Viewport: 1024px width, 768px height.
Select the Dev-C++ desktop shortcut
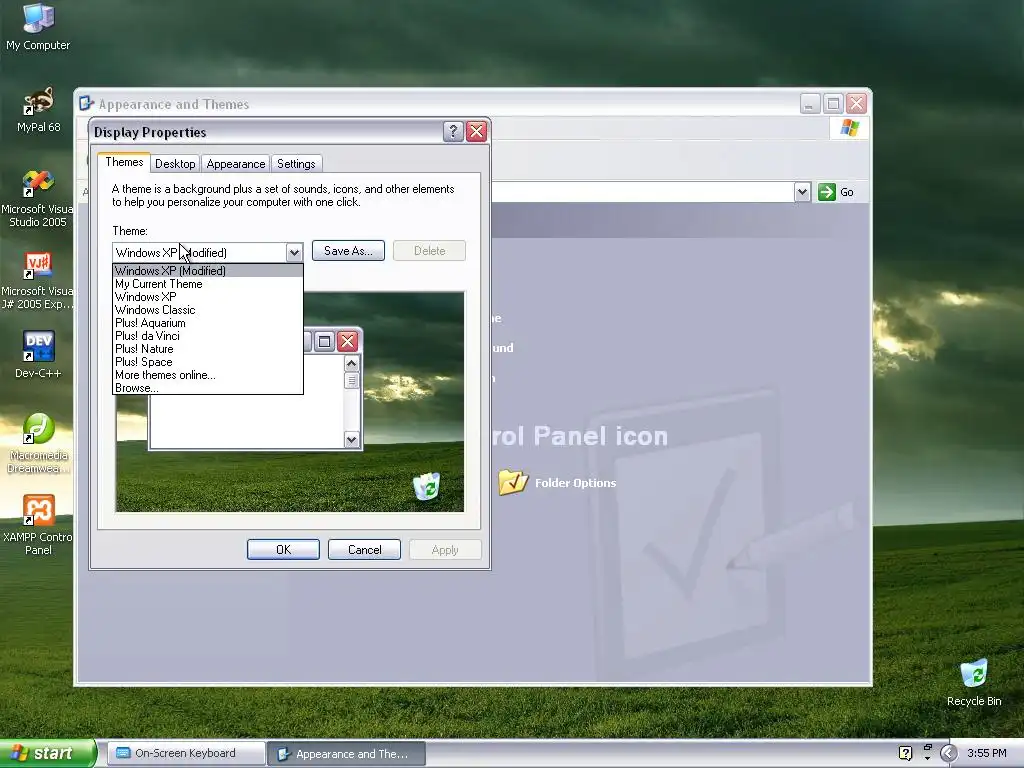(38, 354)
